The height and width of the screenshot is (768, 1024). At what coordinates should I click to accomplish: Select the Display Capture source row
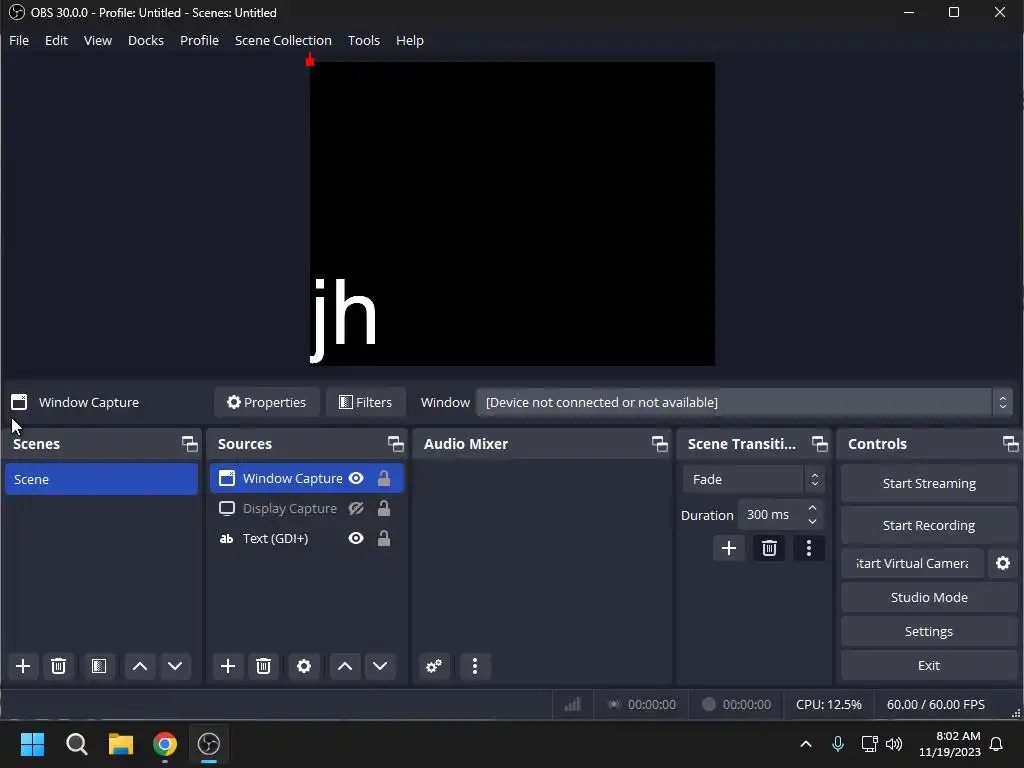pos(306,508)
